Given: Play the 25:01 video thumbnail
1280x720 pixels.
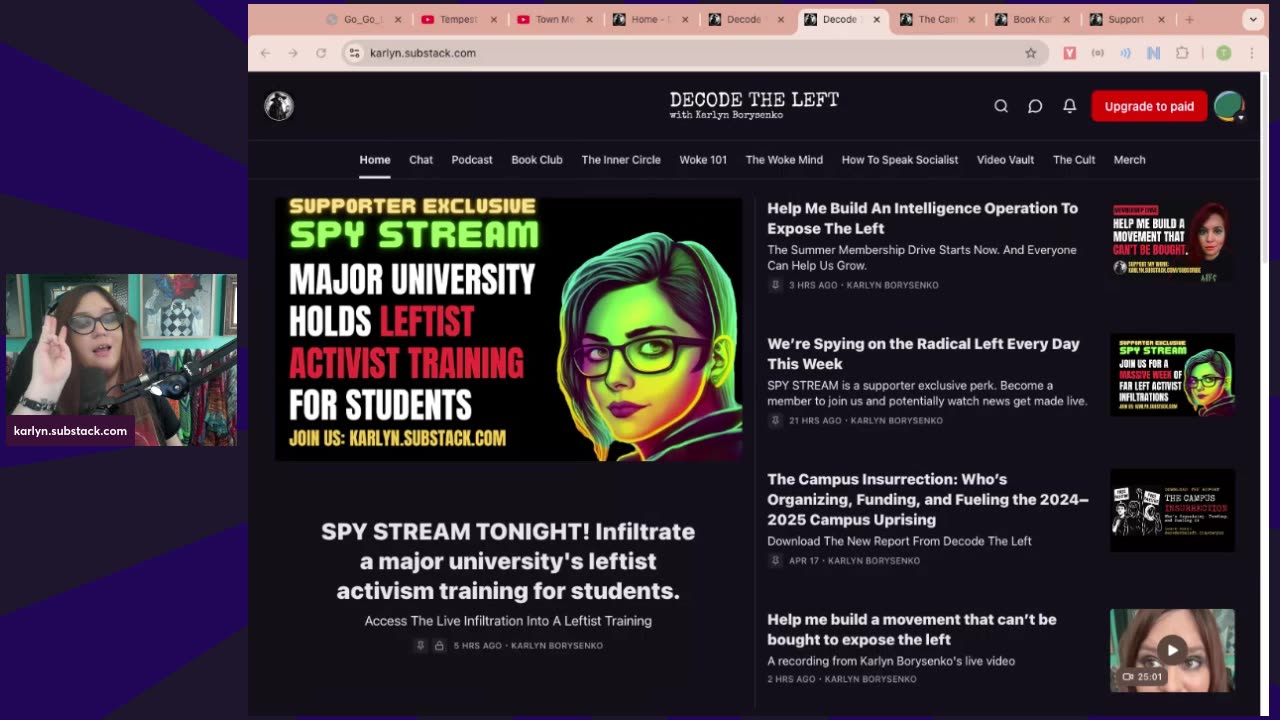Looking at the screenshot, I should 1172,650.
